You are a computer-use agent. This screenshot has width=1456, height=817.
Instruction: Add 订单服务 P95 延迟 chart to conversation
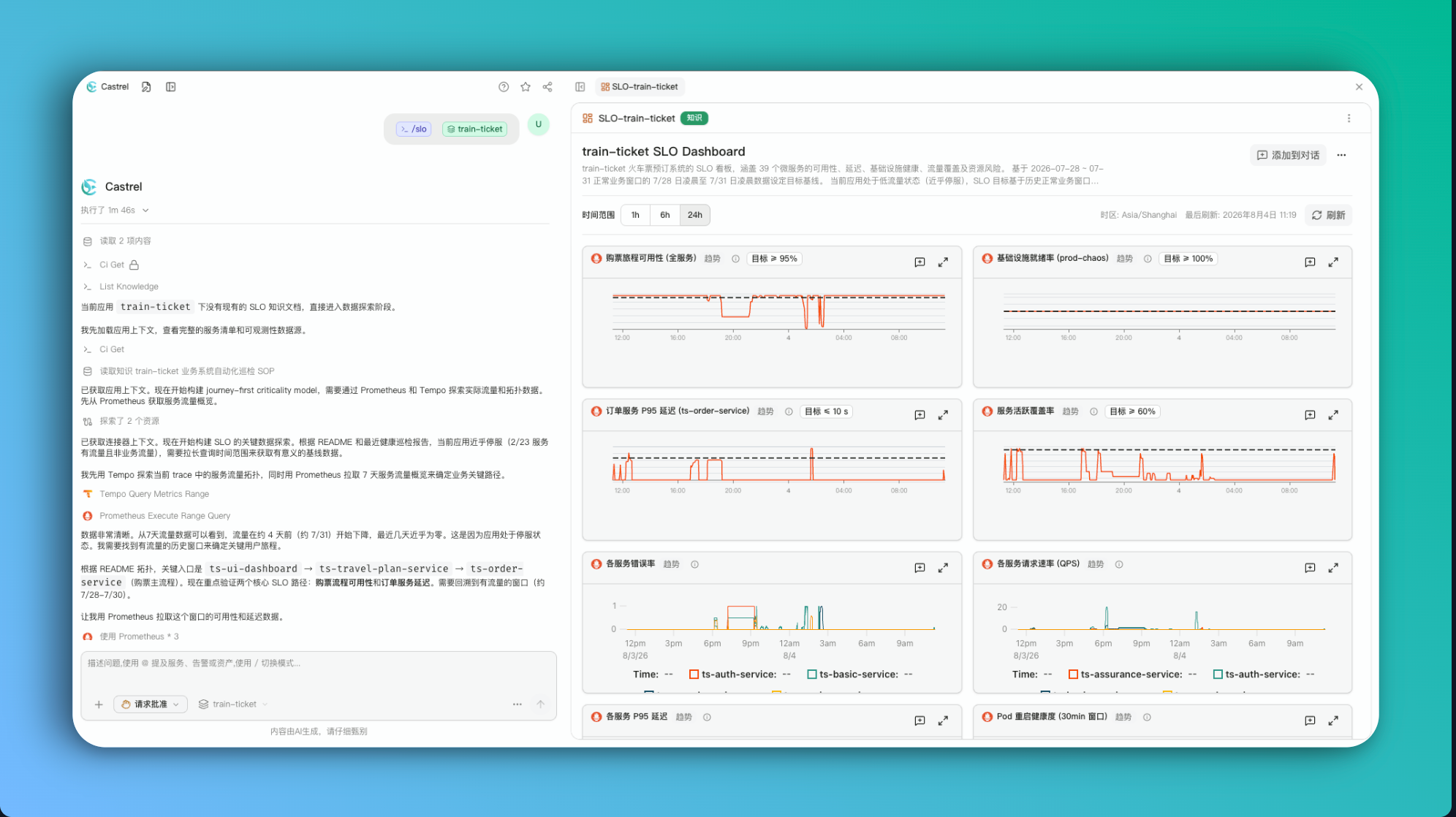coord(920,415)
